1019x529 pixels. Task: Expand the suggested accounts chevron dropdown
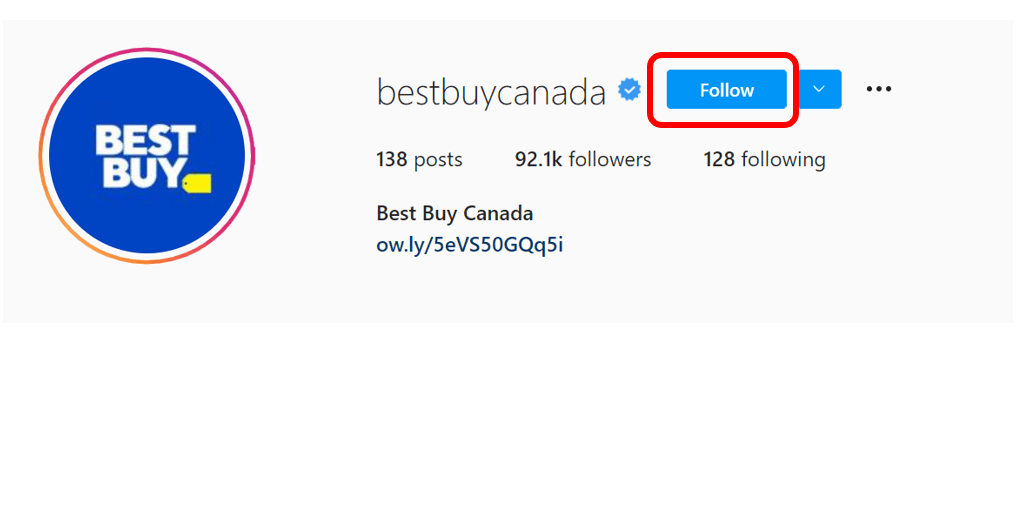[x=819, y=89]
